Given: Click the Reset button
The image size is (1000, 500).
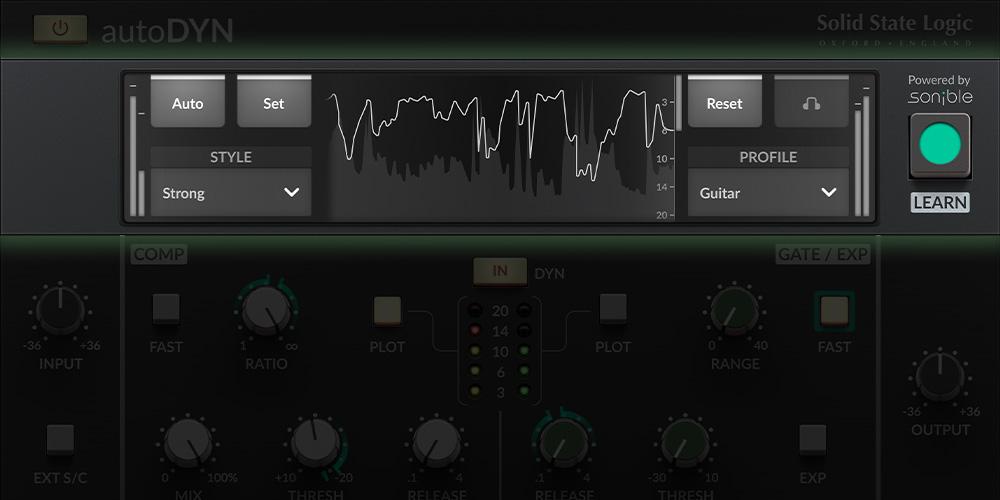Looking at the screenshot, I should (724, 102).
